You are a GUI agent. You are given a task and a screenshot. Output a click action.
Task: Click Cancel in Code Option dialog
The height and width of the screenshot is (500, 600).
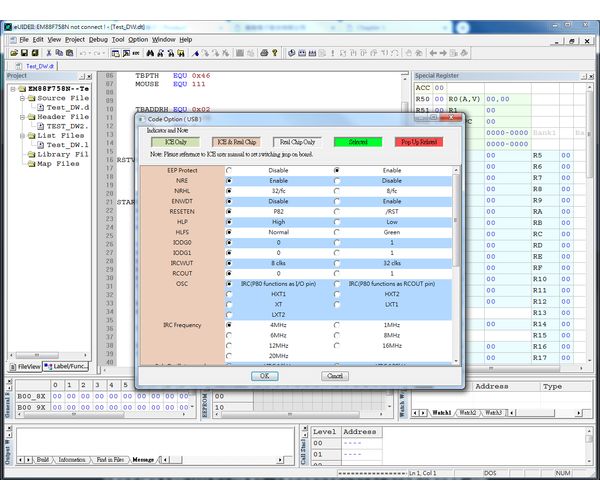[x=335, y=376]
